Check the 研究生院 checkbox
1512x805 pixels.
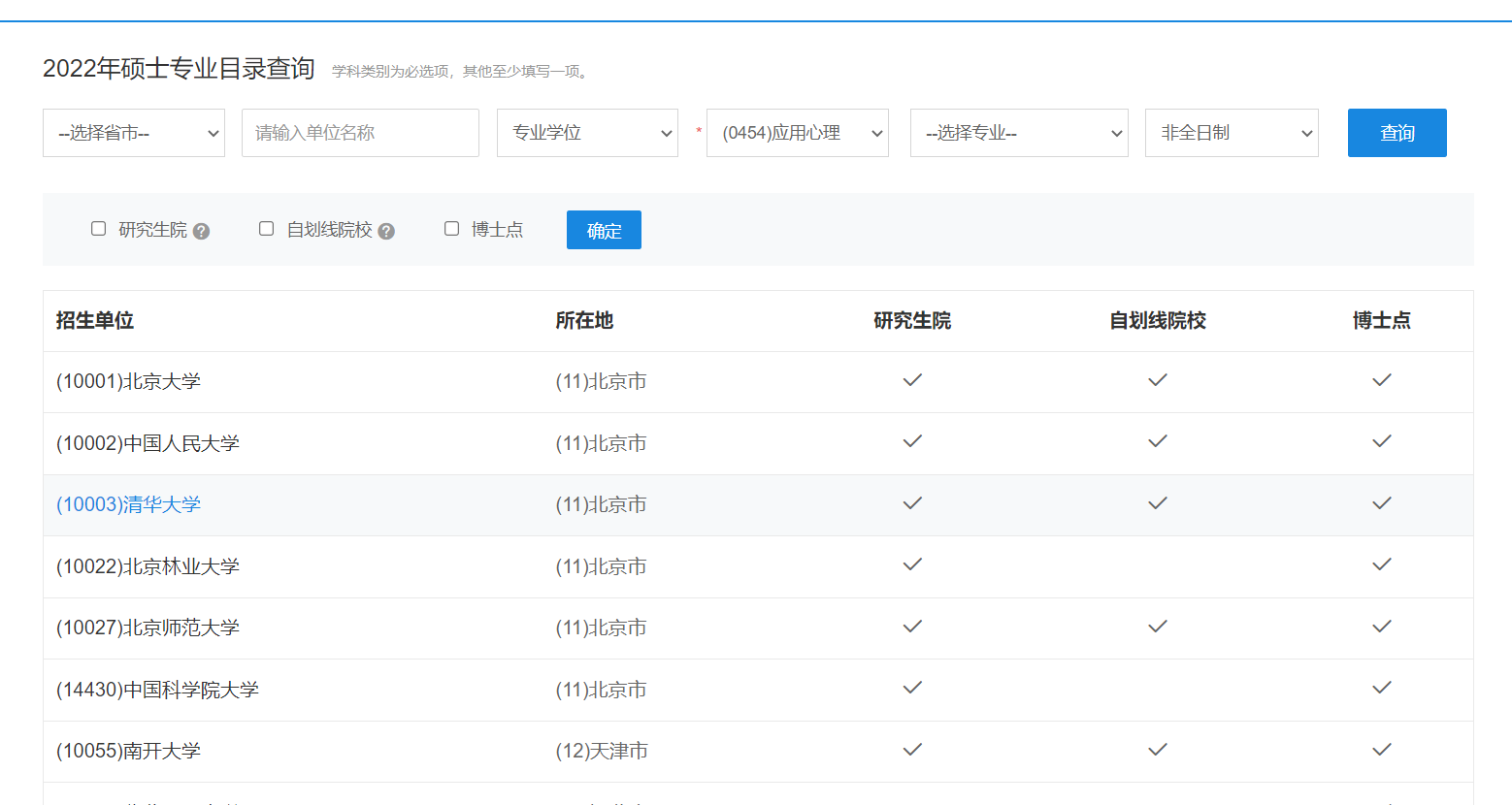[98, 229]
